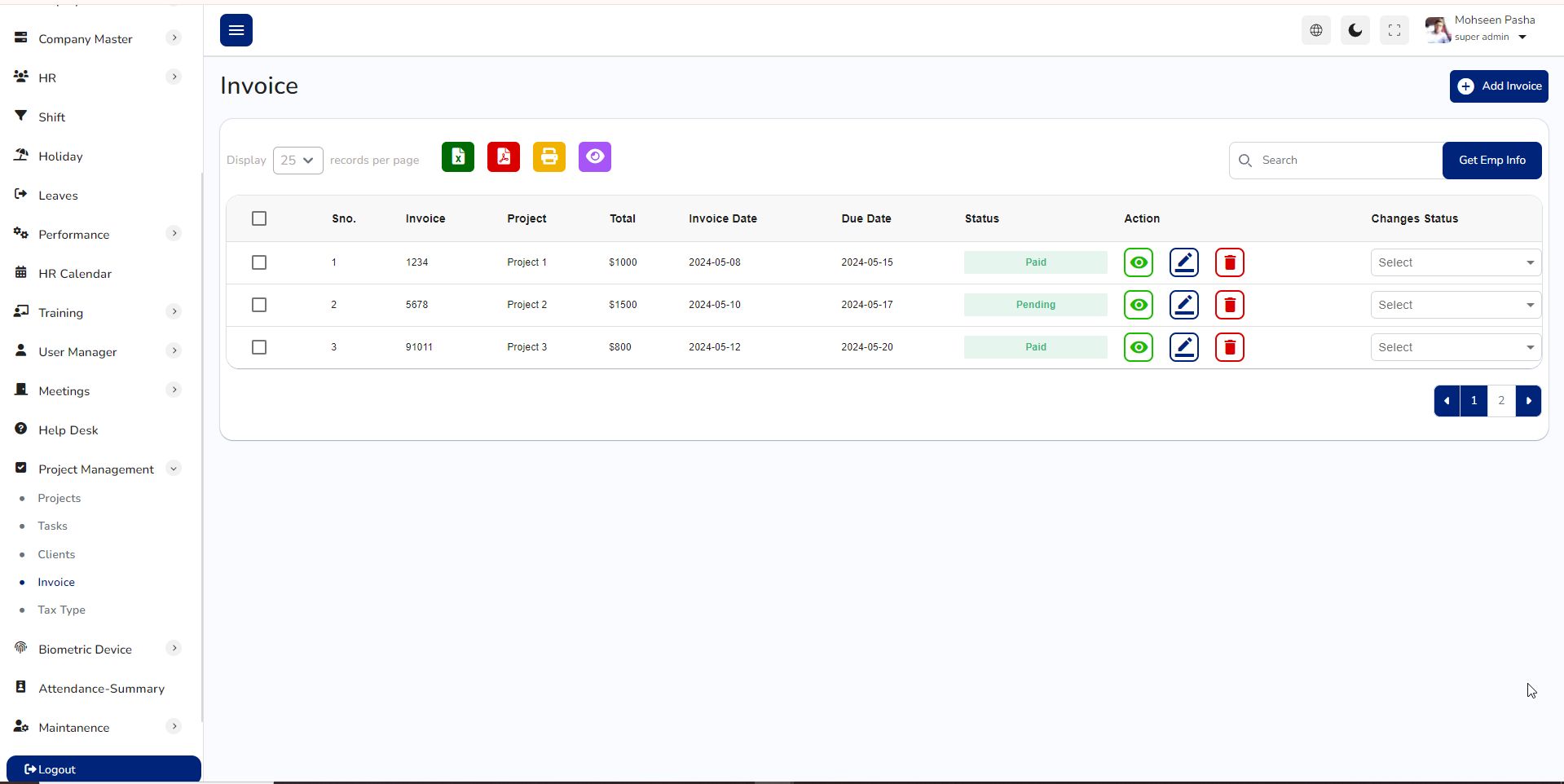Edit invoice 5678 using pencil icon
The width and height of the screenshot is (1564, 784).
coord(1183,305)
